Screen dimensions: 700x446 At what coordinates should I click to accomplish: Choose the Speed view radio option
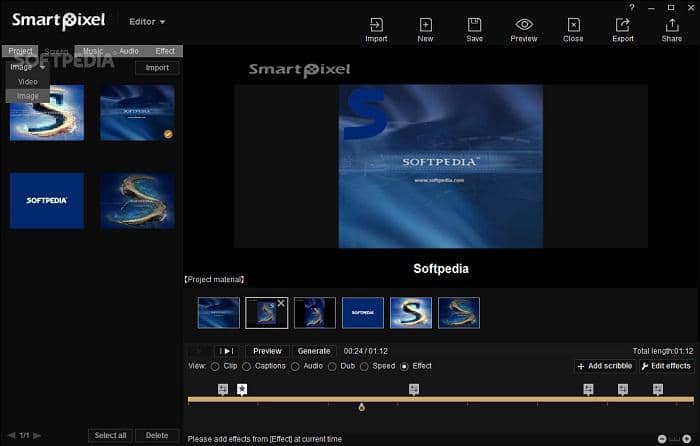[x=364, y=367]
